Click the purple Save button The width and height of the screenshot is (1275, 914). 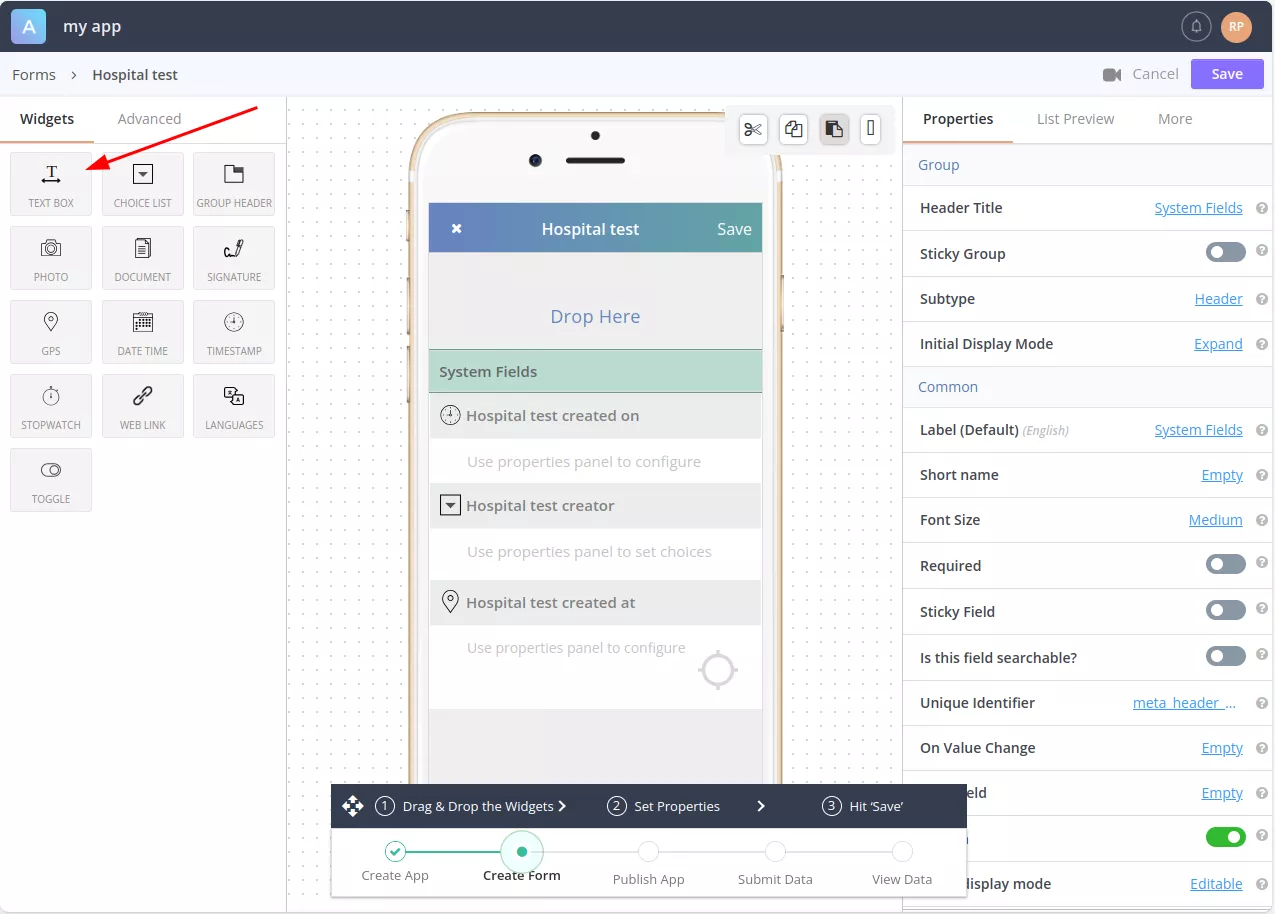pos(1227,74)
